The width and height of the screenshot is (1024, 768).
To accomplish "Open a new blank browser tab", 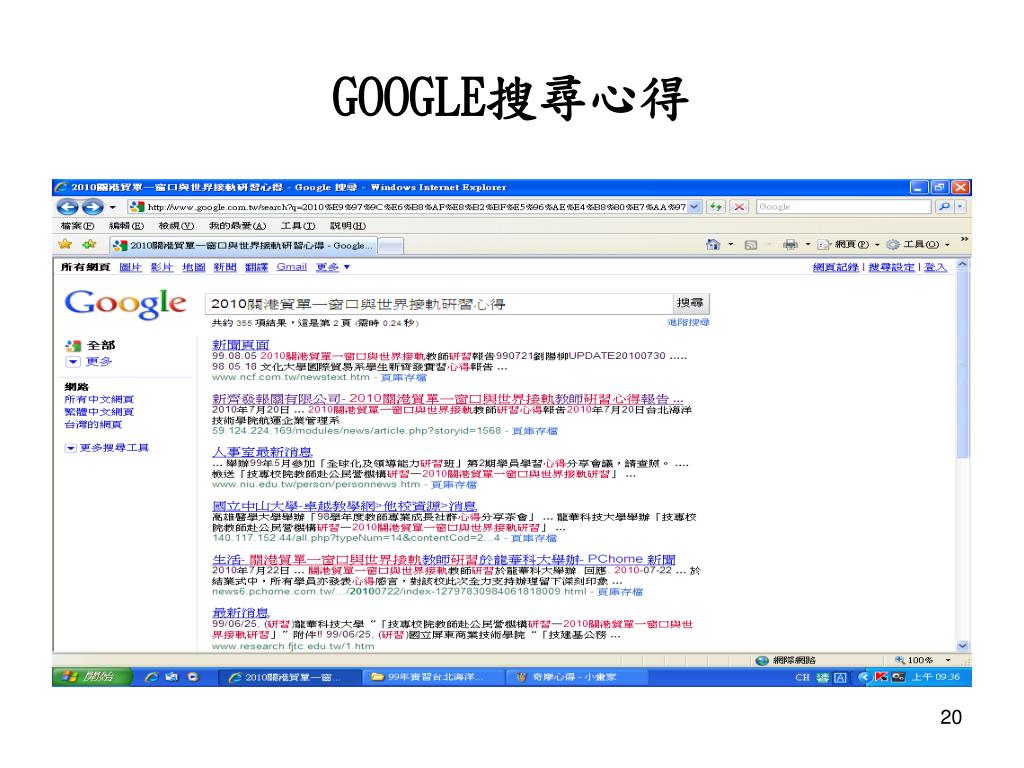I will pyautogui.click(x=391, y=246).
